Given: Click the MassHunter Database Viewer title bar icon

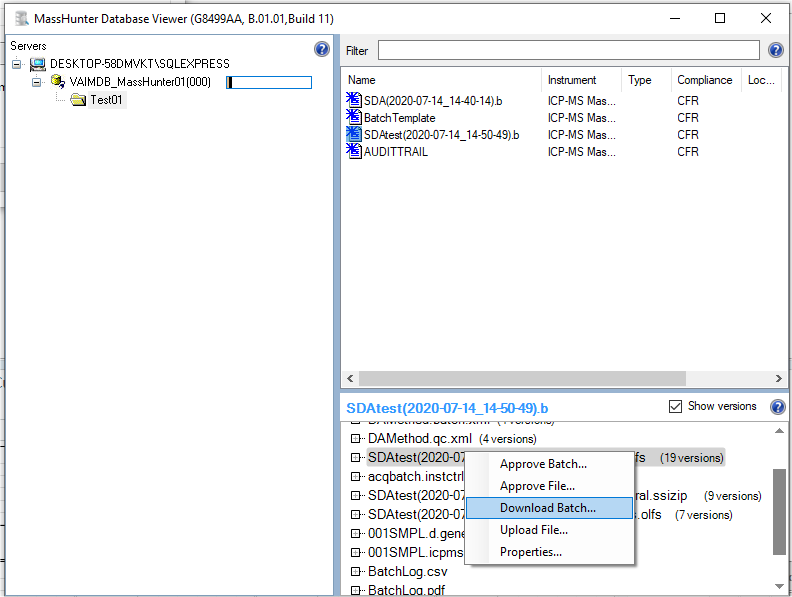Looking at the screenshot, I should (22, 19).
